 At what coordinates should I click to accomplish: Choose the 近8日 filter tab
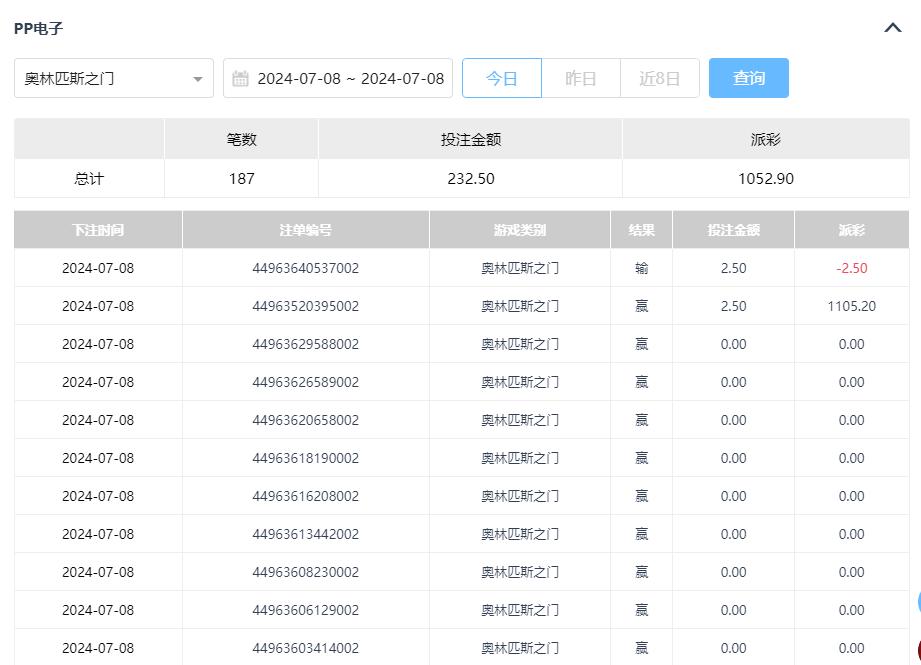pos(659,78)
